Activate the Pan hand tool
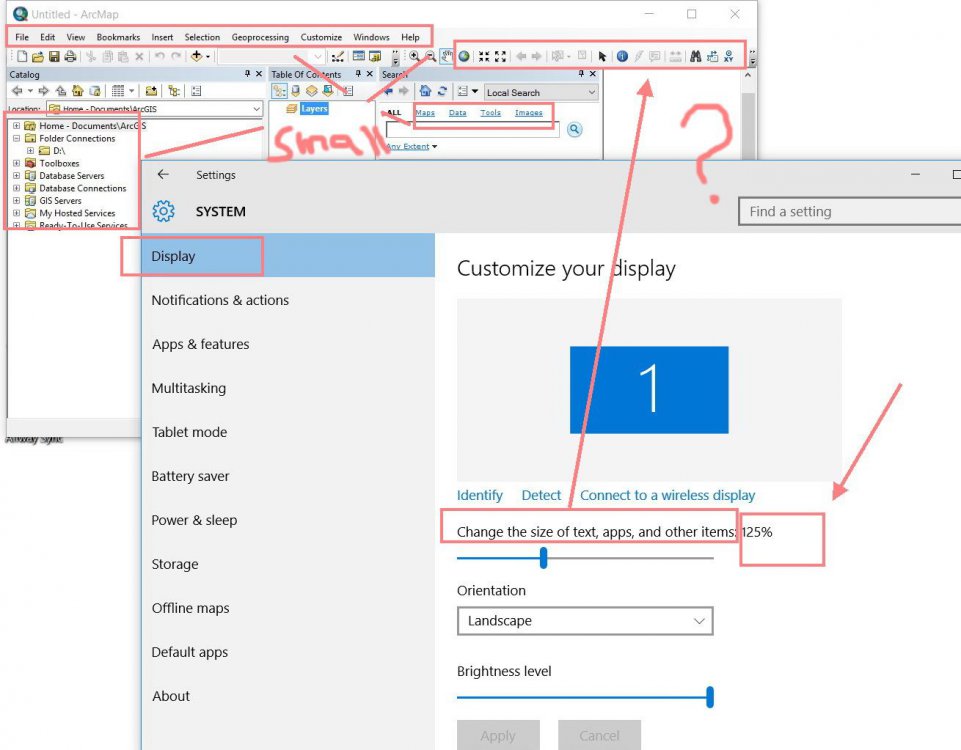 [x=447, y=56]
